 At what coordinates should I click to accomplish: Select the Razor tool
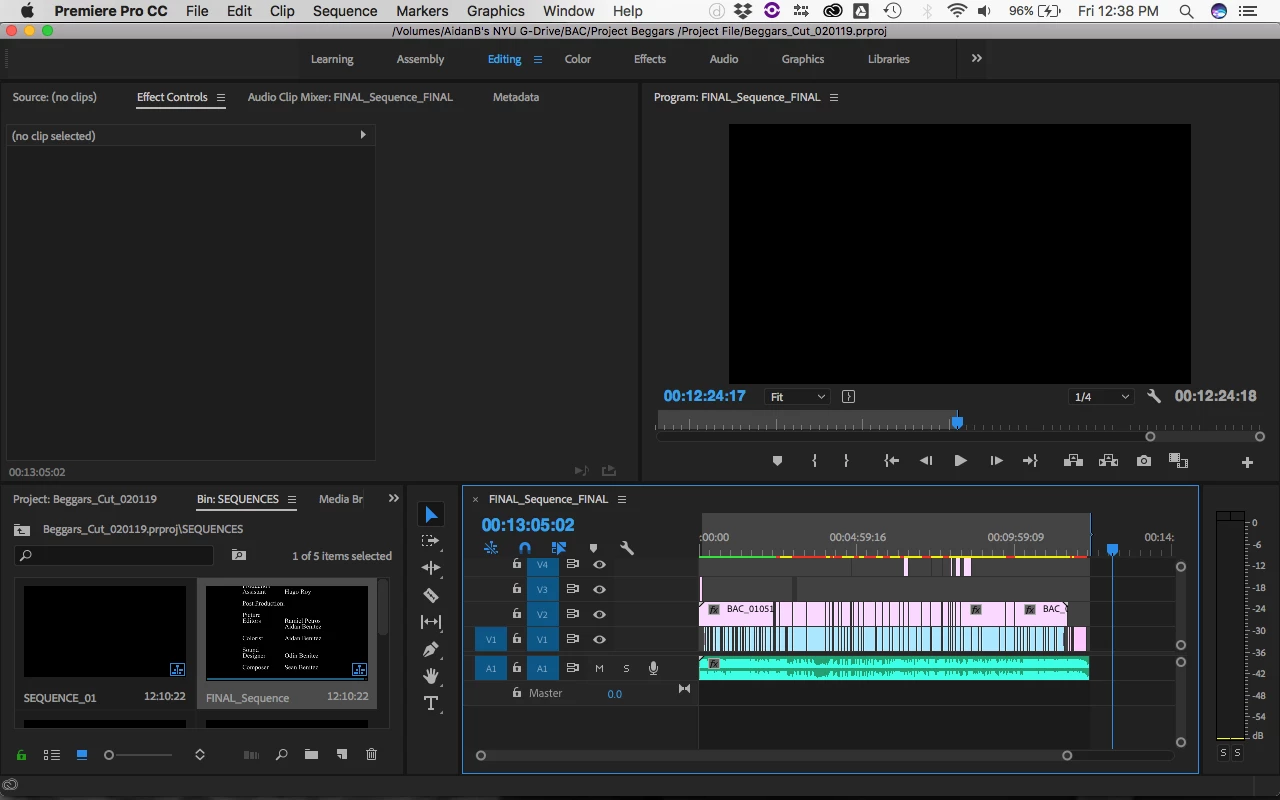click(x=431, y=595)
